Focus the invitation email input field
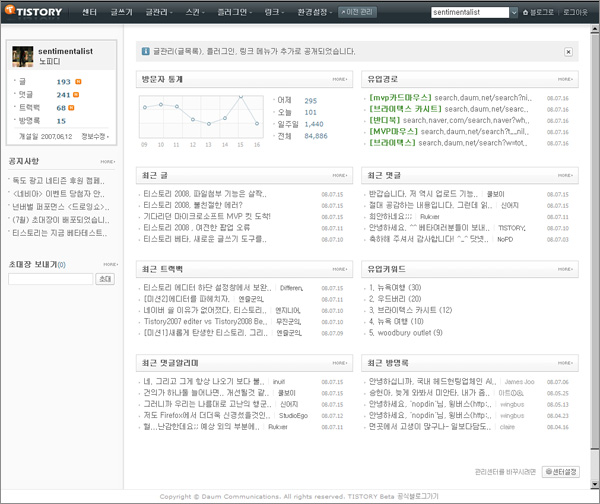 click(x=51, y=279)
